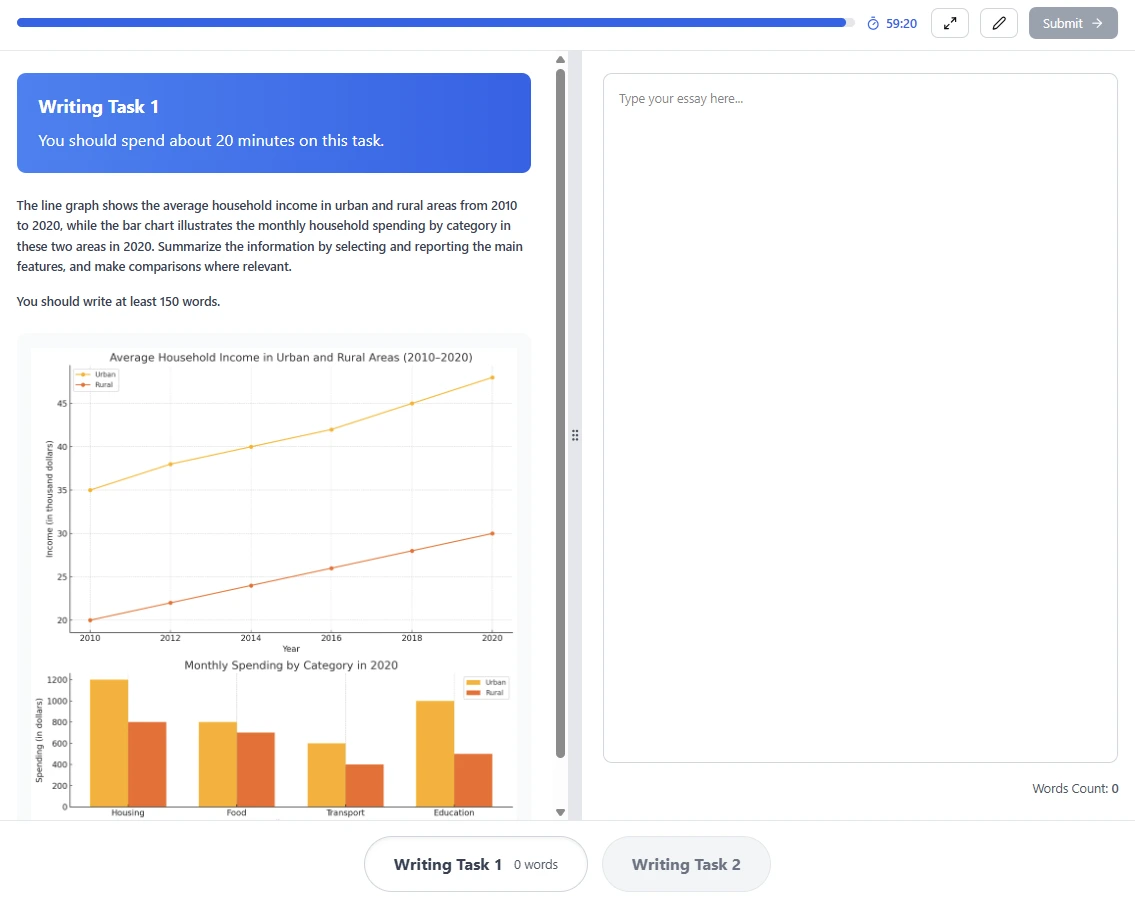This screenshot has width=1135, height=902.
Task: Click the panel divider drag handle
Action: (575, 435)
